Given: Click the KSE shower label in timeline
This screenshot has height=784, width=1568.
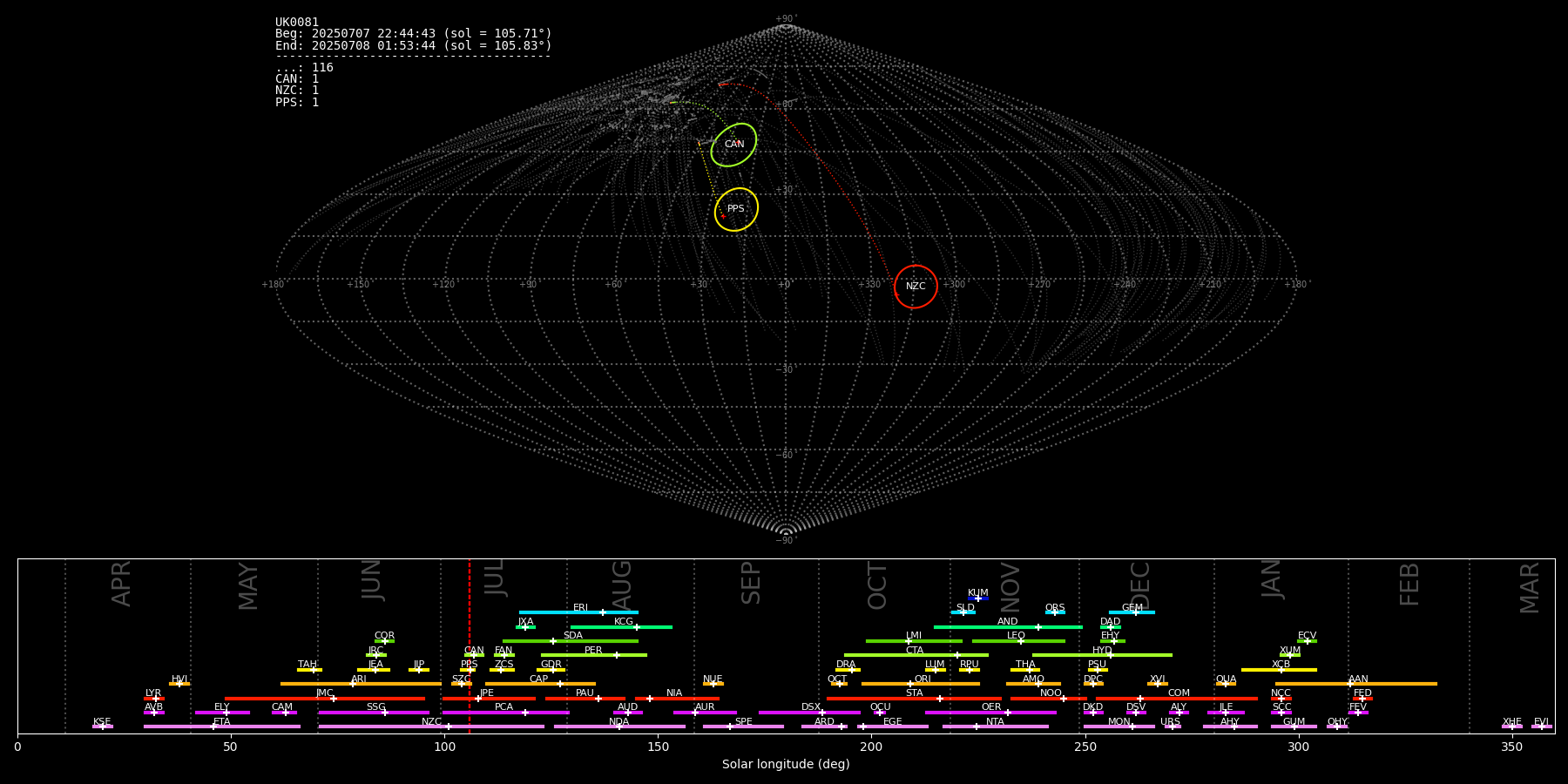Looking at the screenshot, I should 102,722.
